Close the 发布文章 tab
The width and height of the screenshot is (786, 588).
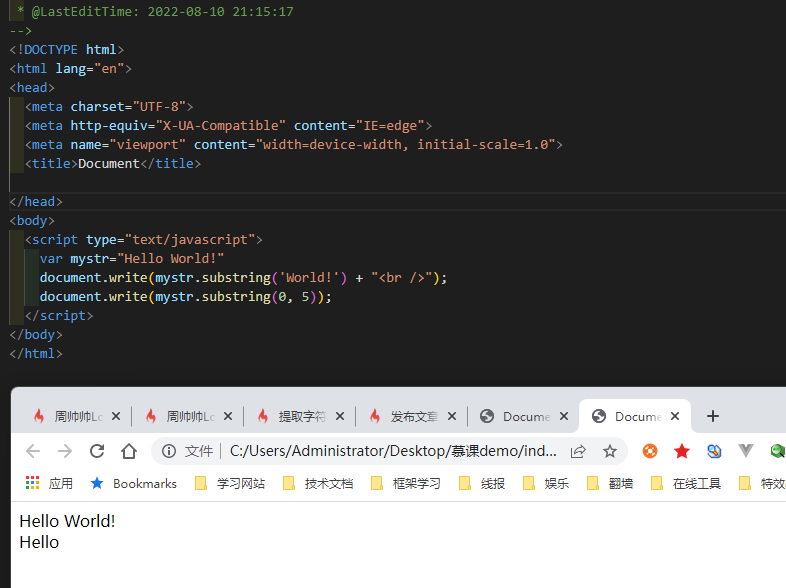pos(452,416)
